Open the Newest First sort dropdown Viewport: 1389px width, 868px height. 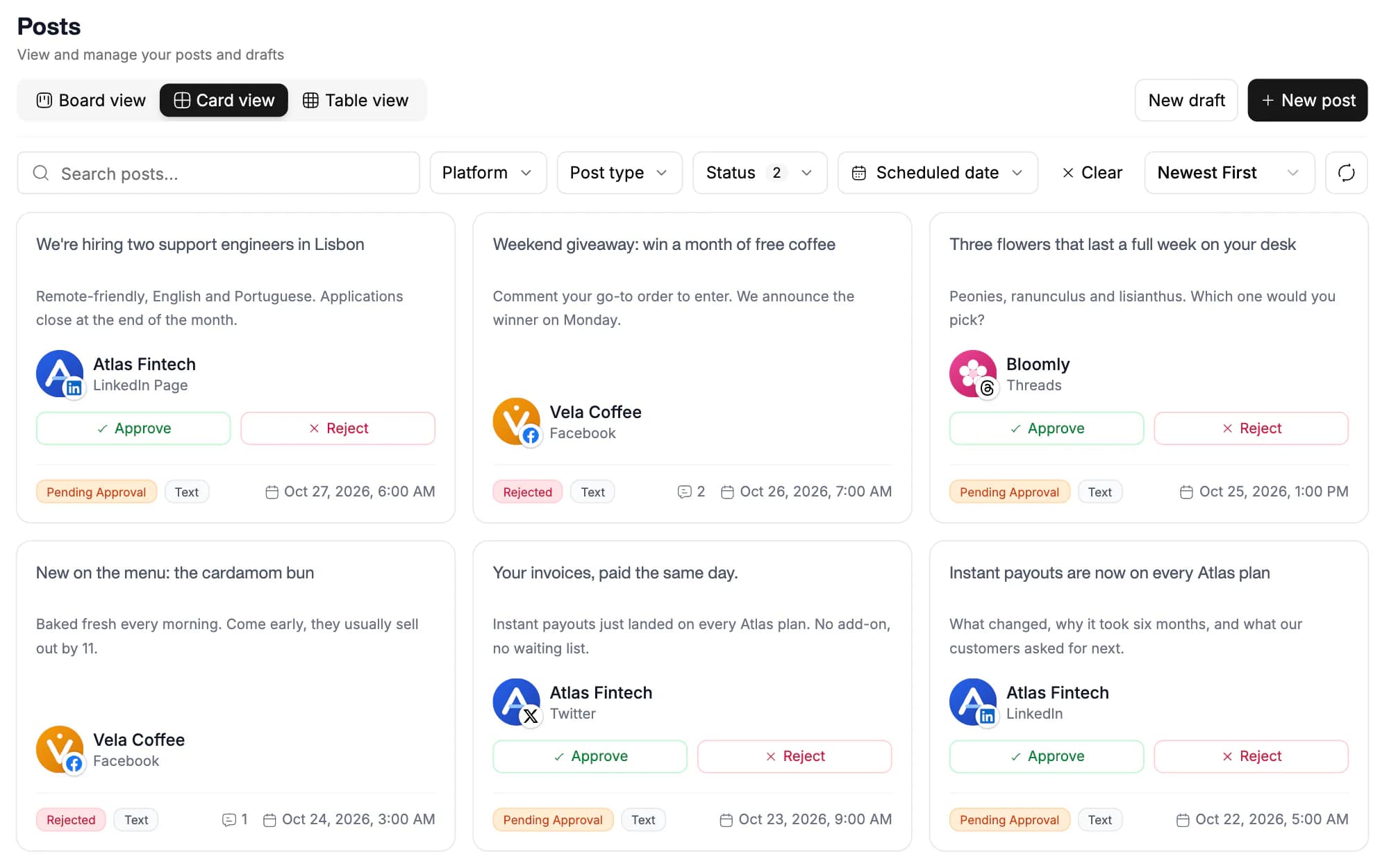[x=1229, y=173]
